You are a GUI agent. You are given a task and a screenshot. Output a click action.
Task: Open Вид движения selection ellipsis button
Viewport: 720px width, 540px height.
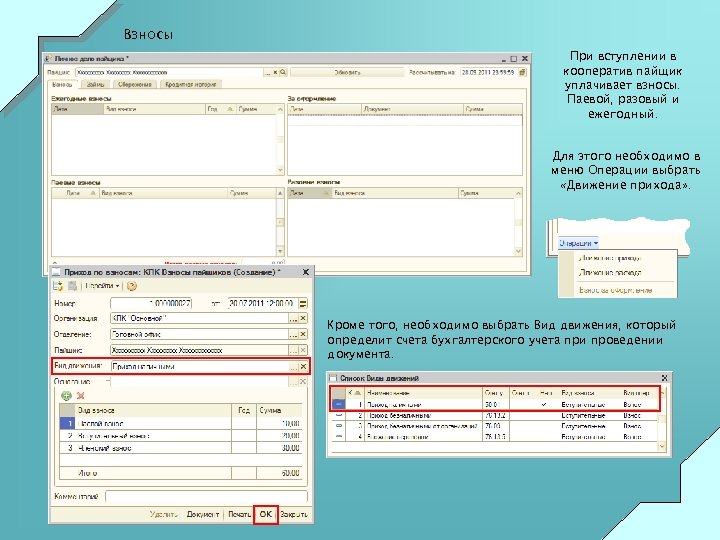(x=293, y=366)
